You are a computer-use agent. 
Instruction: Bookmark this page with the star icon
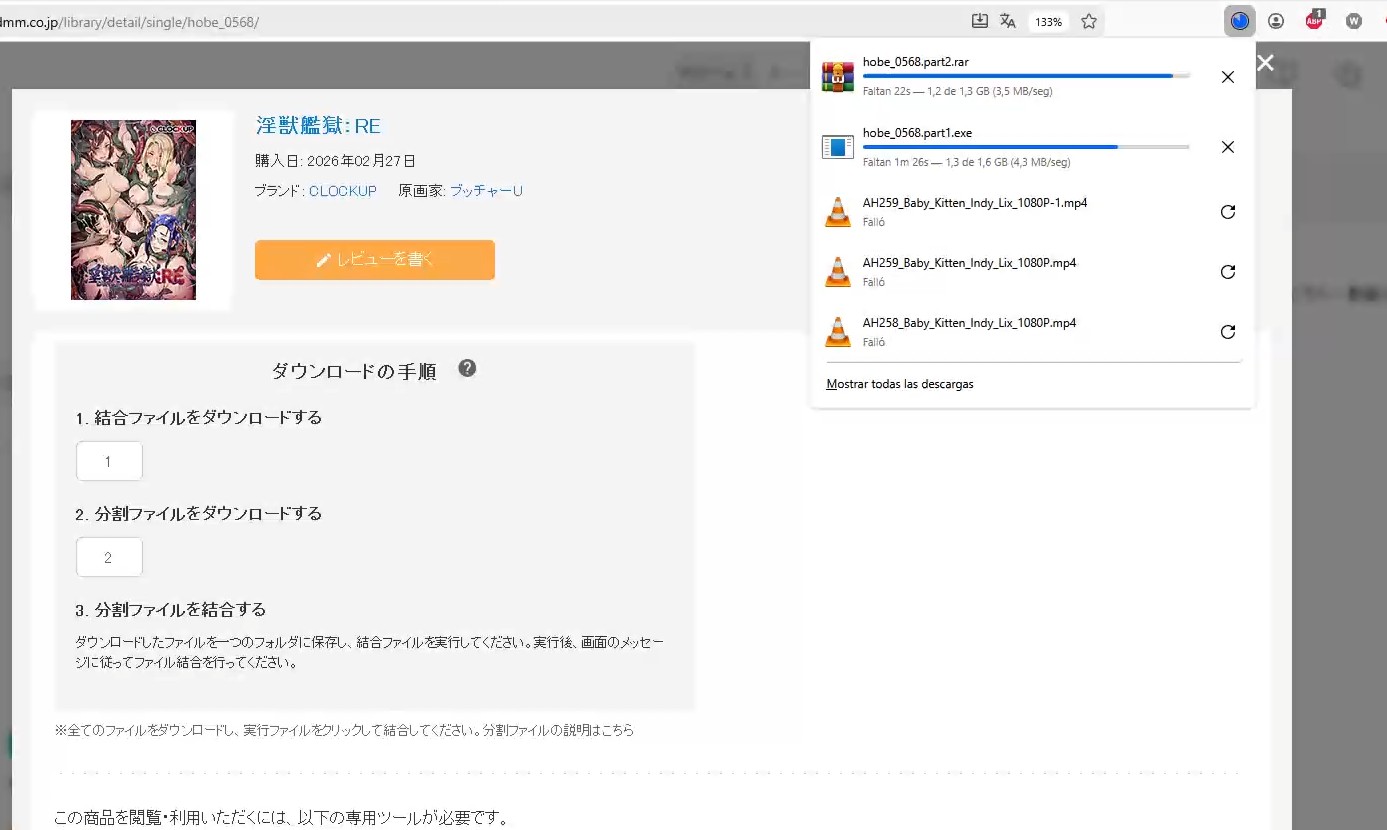click(x=1089, y=21)
